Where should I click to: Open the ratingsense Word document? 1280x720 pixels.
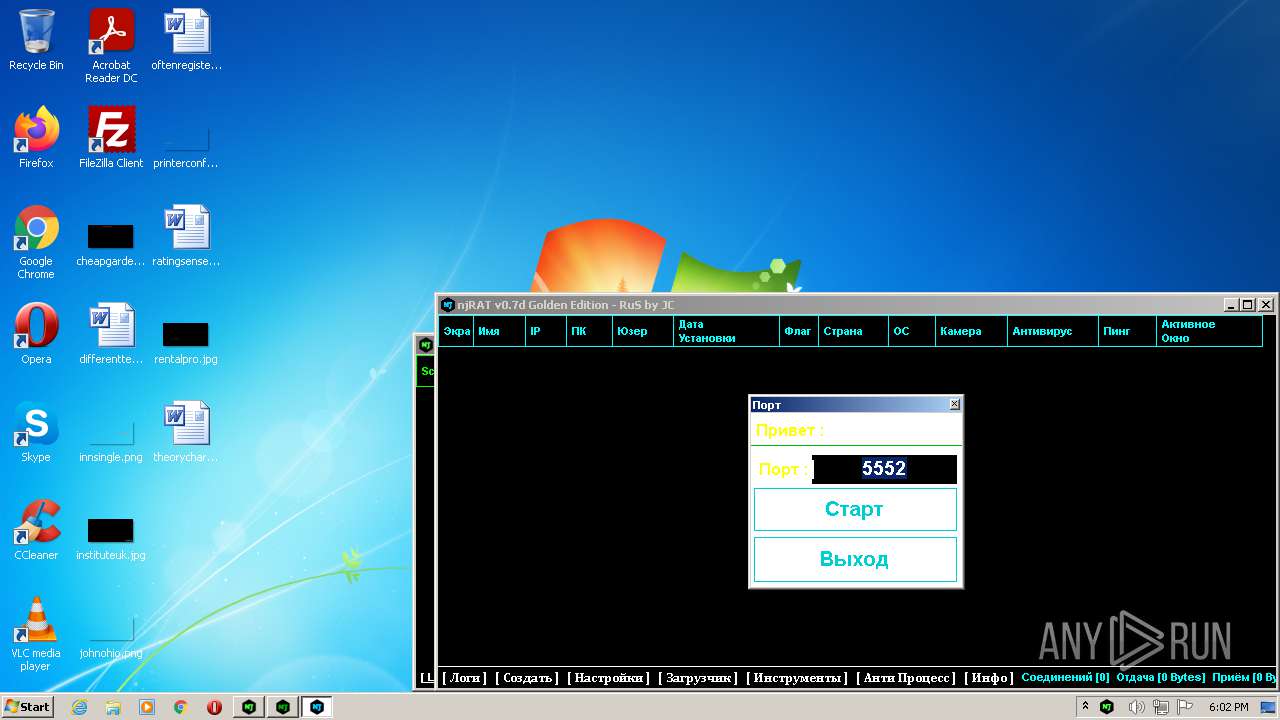tap(187, 236)
